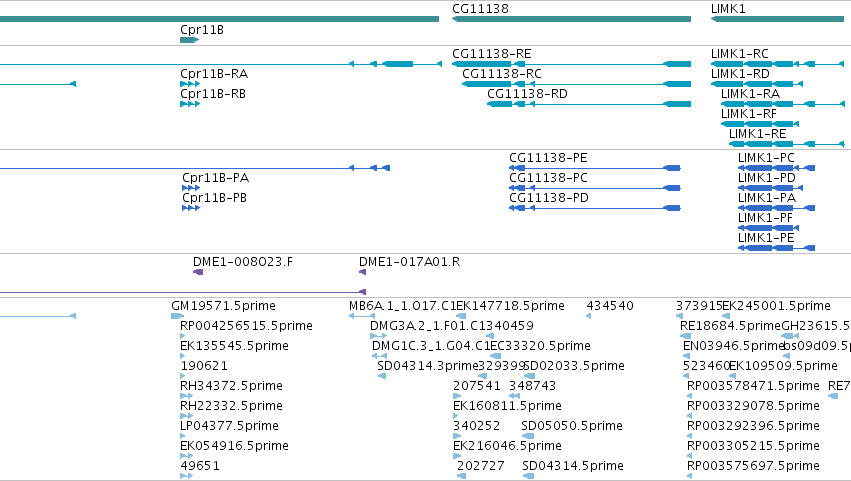Select the RH22332.5prime EST label
Screen dimensions: 851x481
tap(231, 407)
